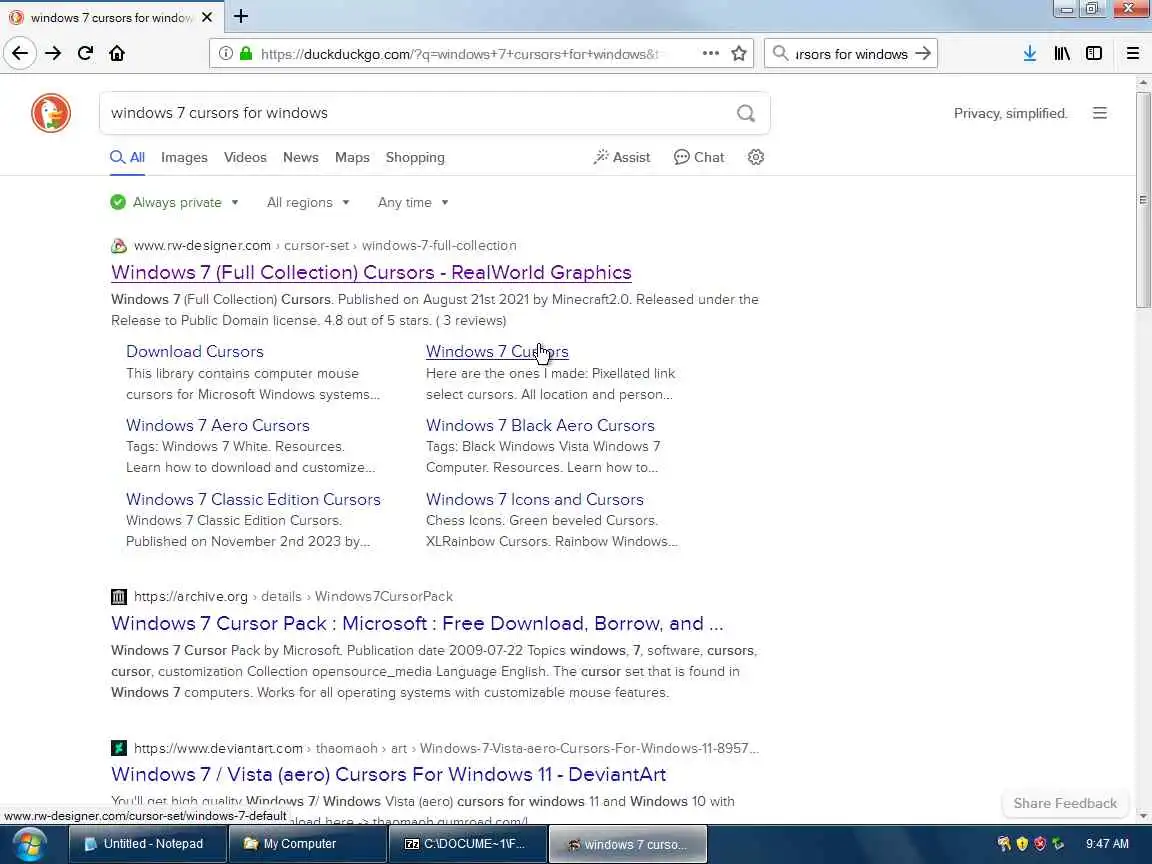This screenshot has width=1152, height=864.
Task: Run search with toolbar search arrow
Action: [x=923, y=54]
